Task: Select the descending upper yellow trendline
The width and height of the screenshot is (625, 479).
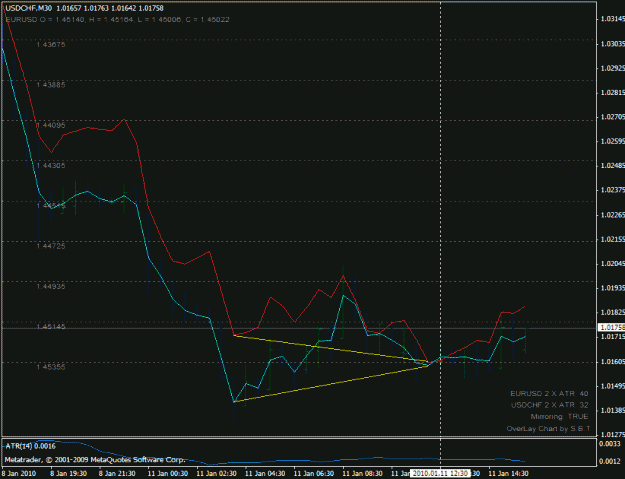Action: (x=331, y=349)
